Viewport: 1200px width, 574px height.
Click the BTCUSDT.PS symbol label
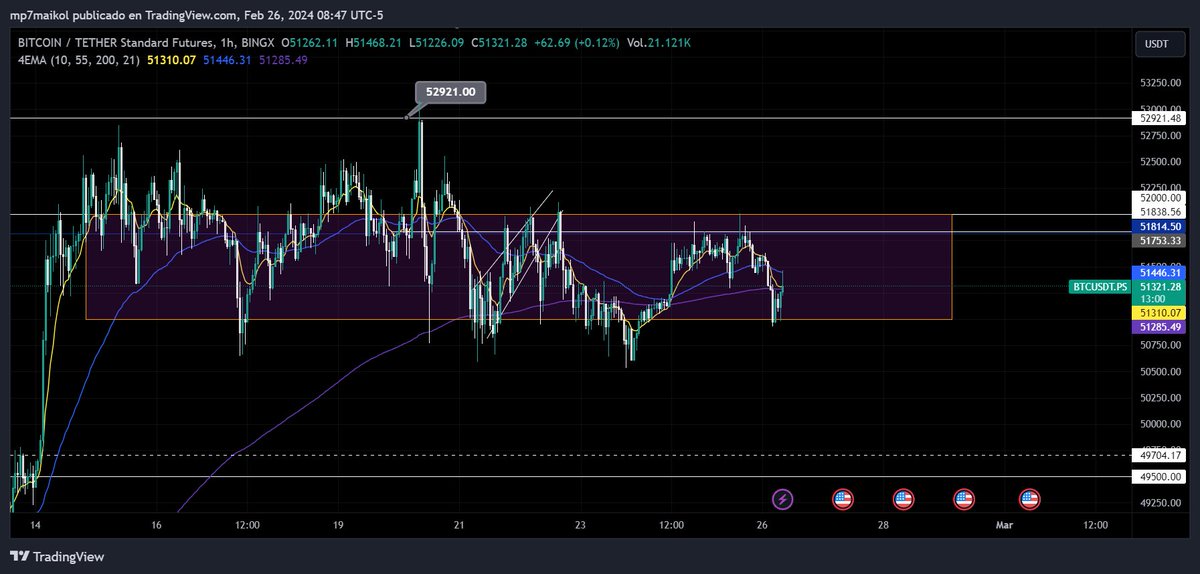pos(1098,287)
